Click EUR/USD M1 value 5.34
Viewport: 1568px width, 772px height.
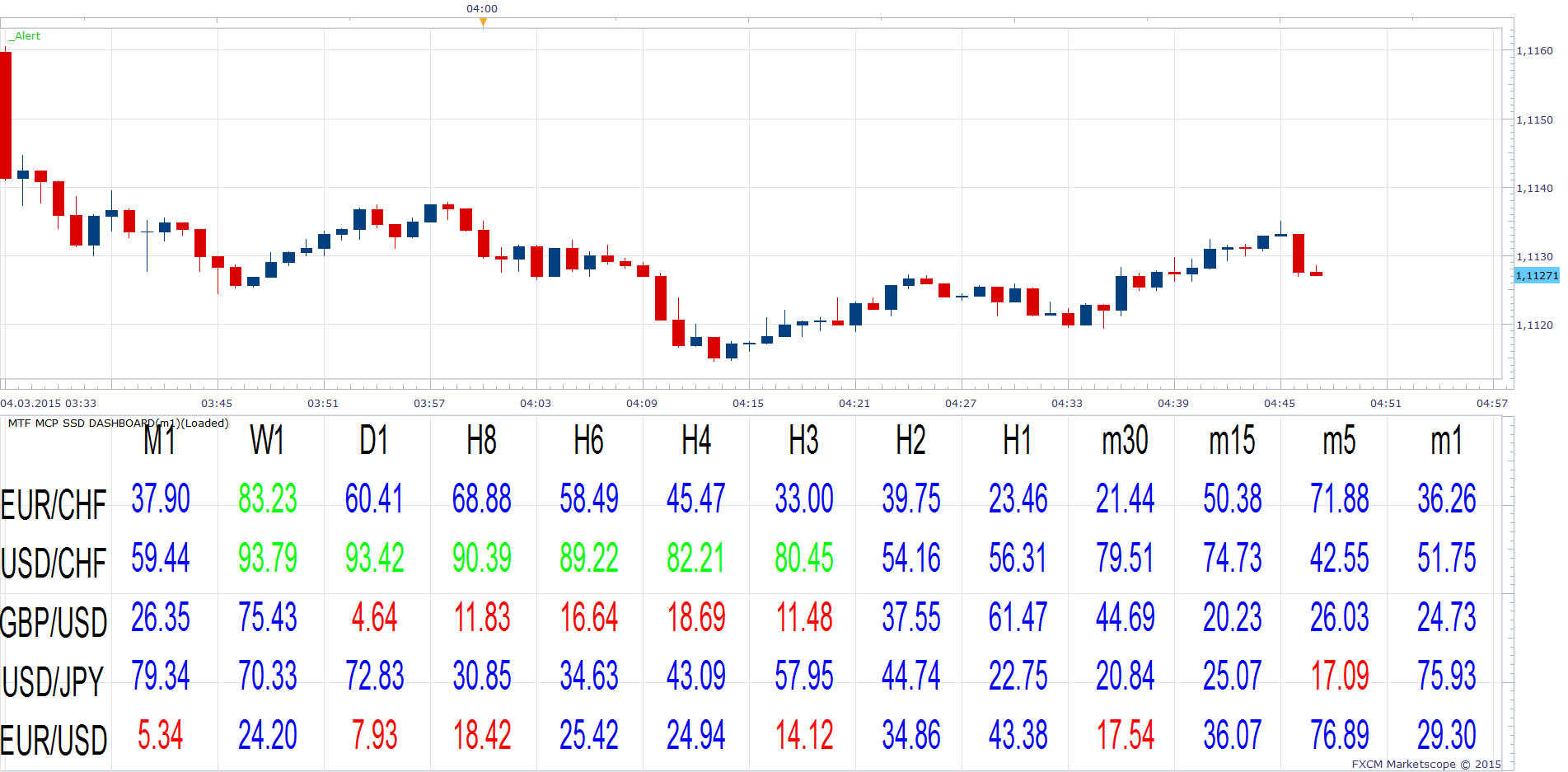pyautogui.click(x=161, y=735)
